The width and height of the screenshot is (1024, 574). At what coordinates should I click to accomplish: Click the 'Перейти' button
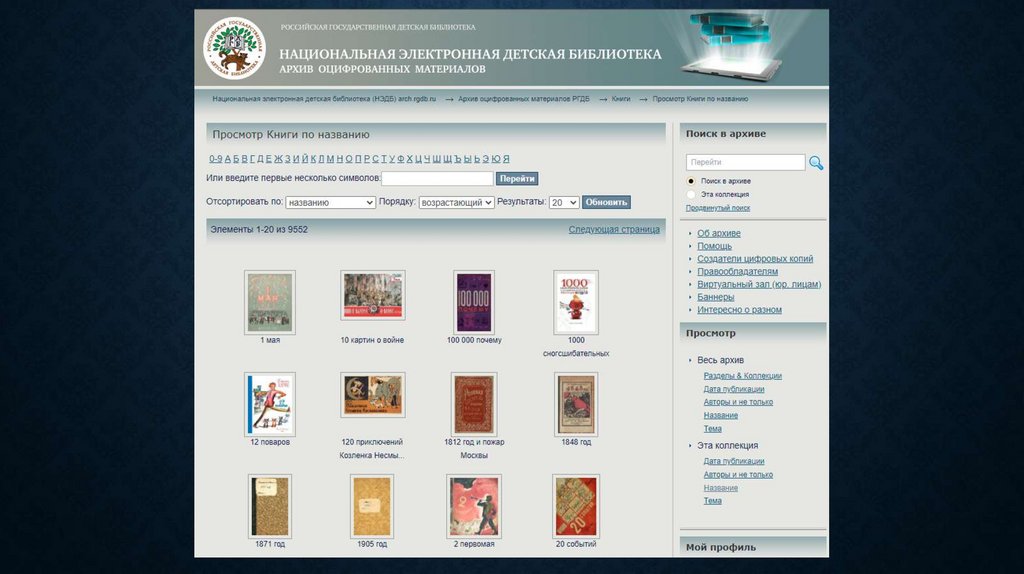coord(517,178)
